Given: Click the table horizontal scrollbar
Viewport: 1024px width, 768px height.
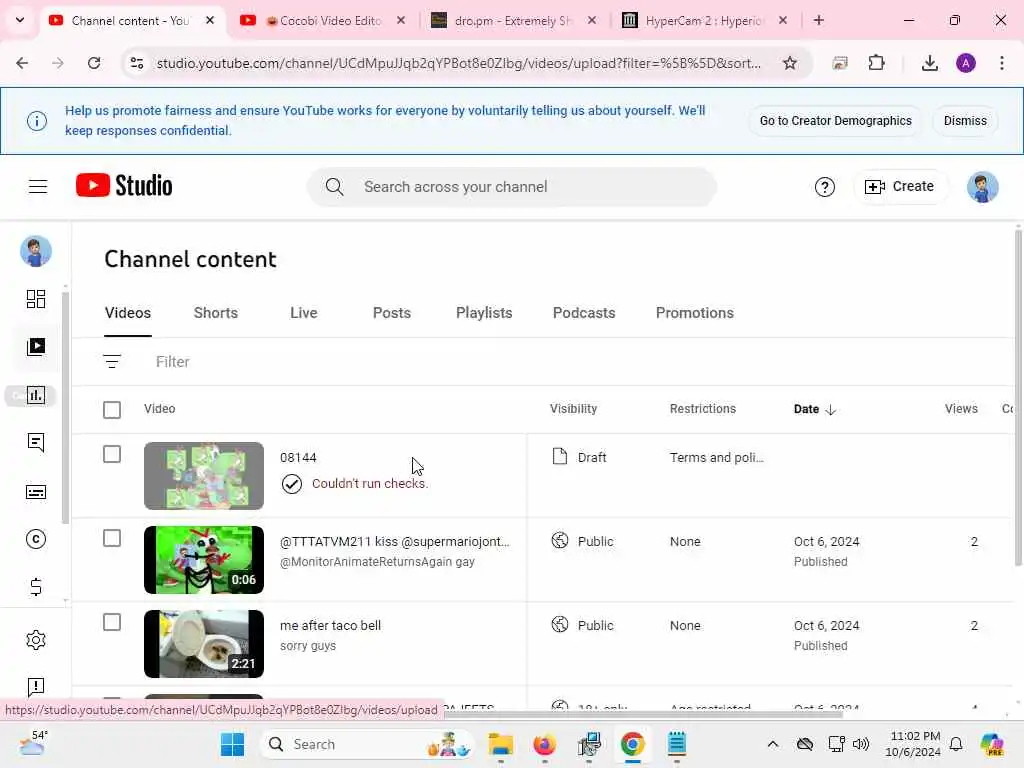Looking at the screenshot, I should point(643,714).
